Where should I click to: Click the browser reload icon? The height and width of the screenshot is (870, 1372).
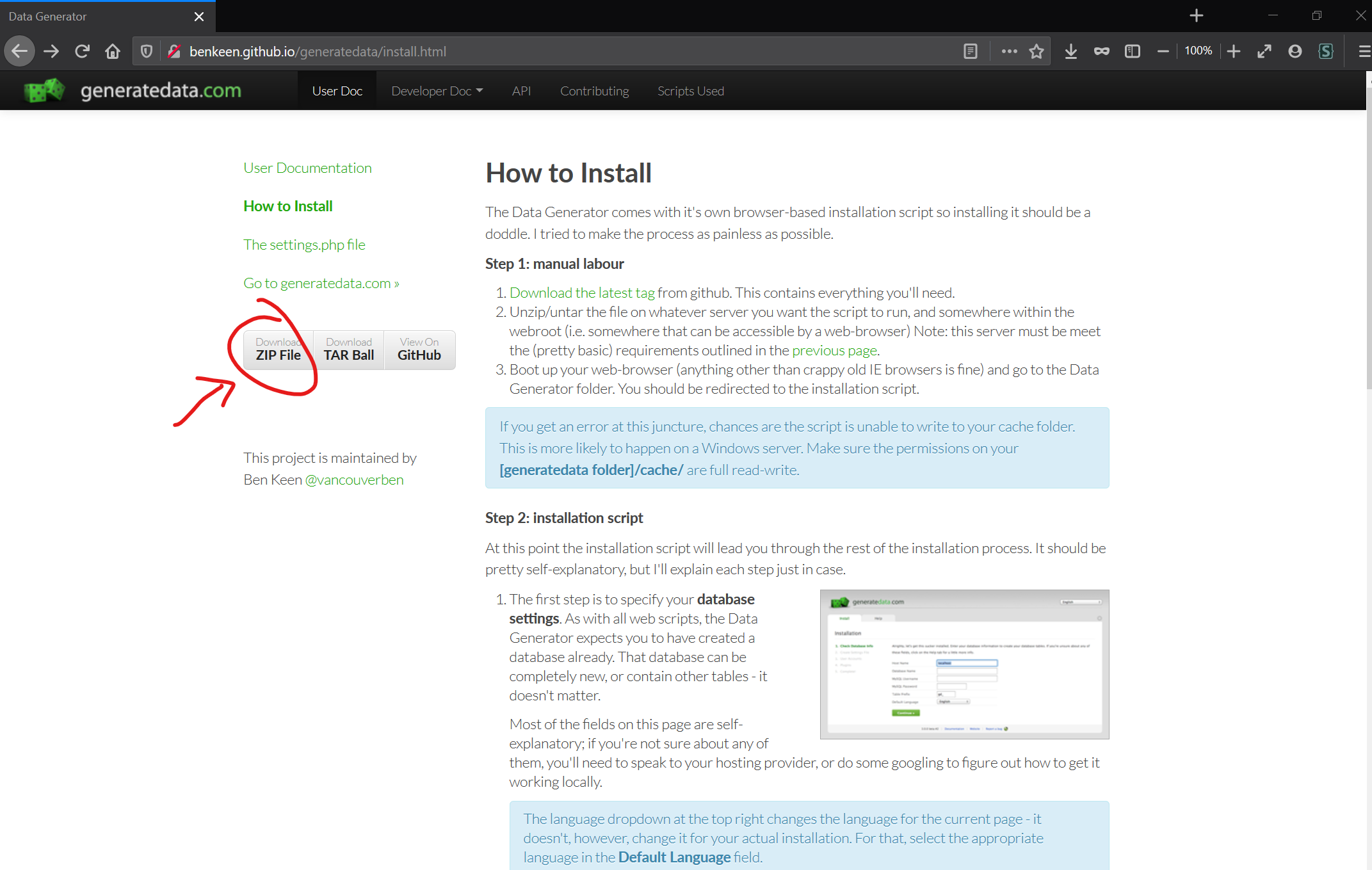(x=82, y=51)
